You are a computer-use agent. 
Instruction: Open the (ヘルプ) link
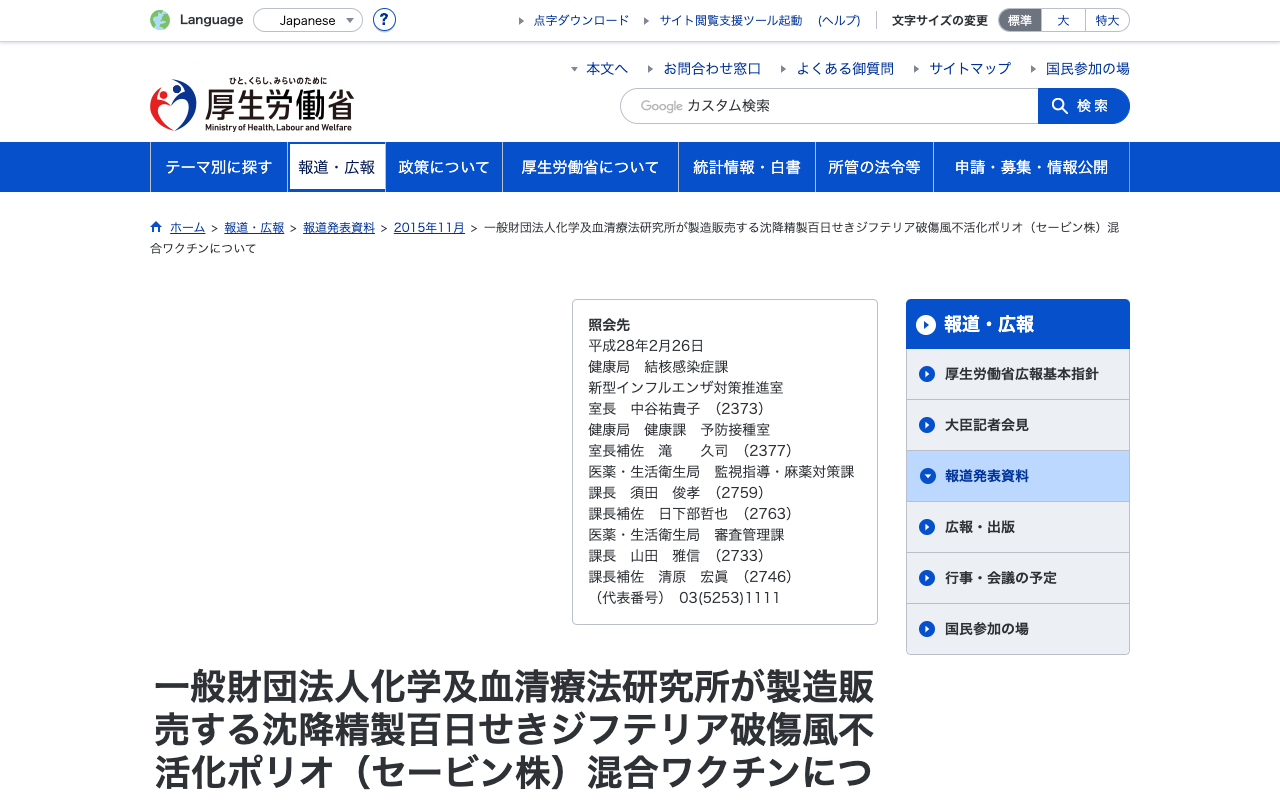point(839,20)
